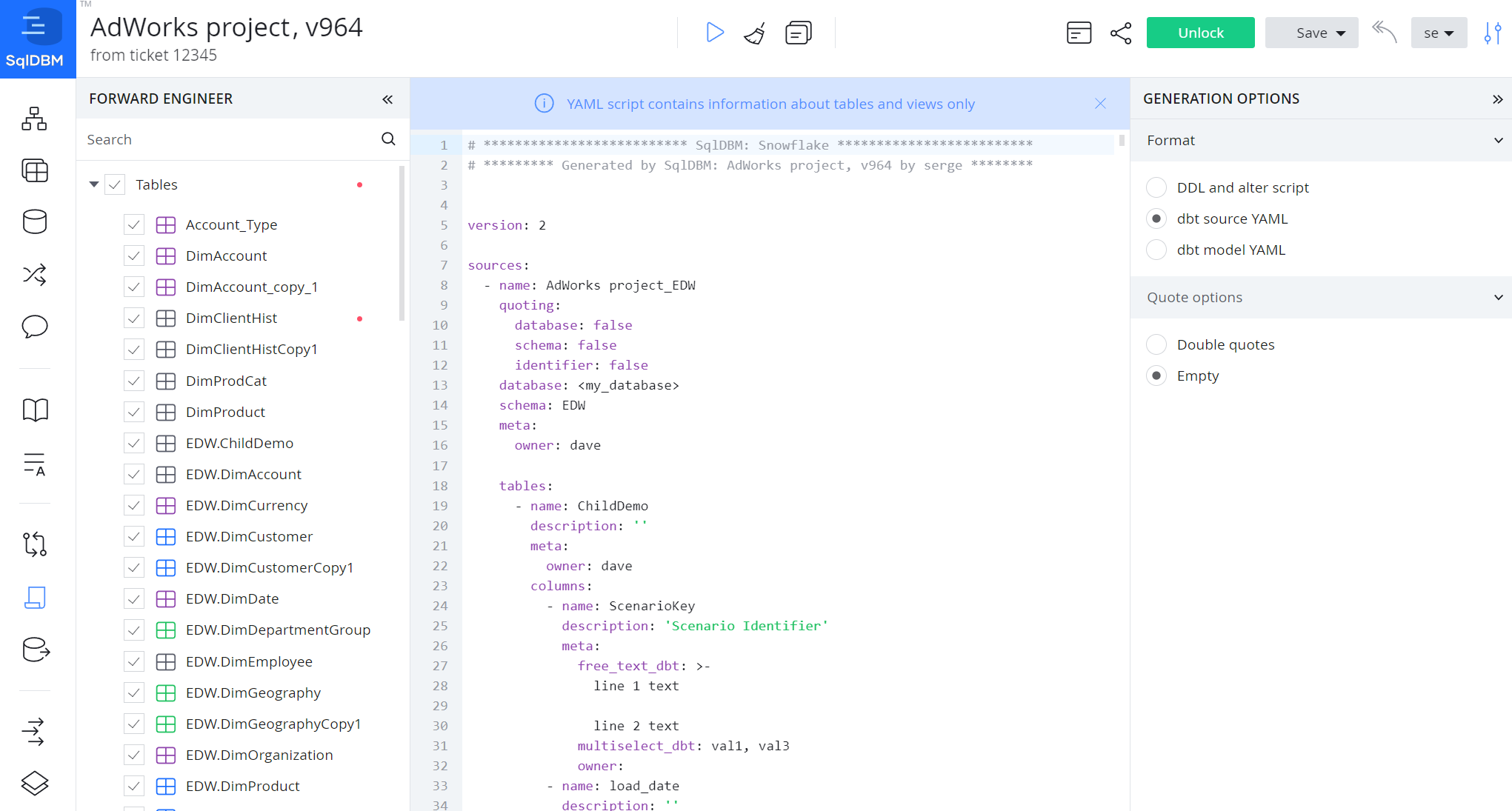This screenshot has height=811, width=1512.
Task: Open the Relationships shuffle icon in sidebar
Action: click(x=34, y=274)
